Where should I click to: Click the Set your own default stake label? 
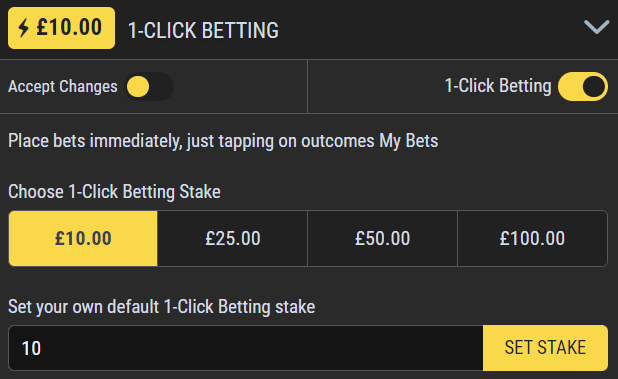[162, 307]
